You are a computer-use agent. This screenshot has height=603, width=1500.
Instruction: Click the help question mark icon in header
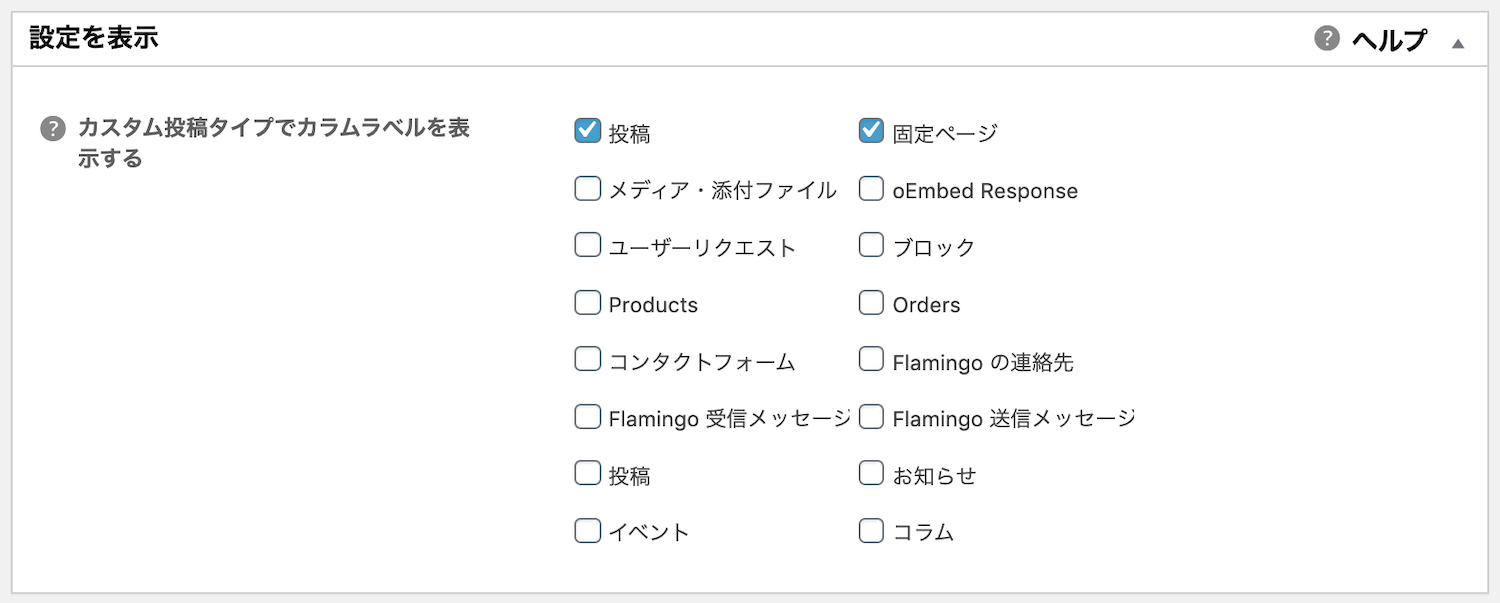pyautogui.click(x=1326, y=39)
